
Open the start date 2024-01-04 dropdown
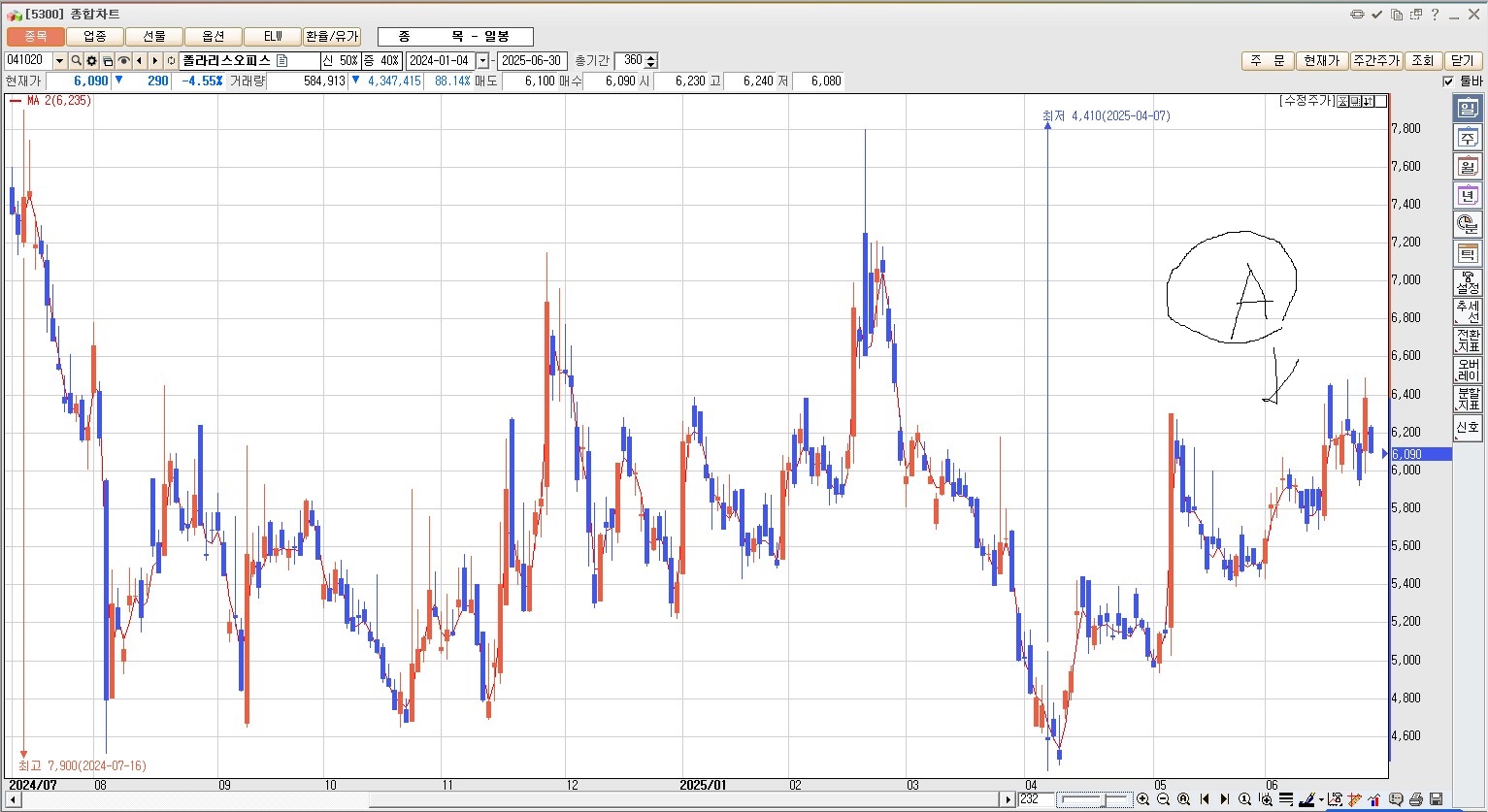point(482,61)
